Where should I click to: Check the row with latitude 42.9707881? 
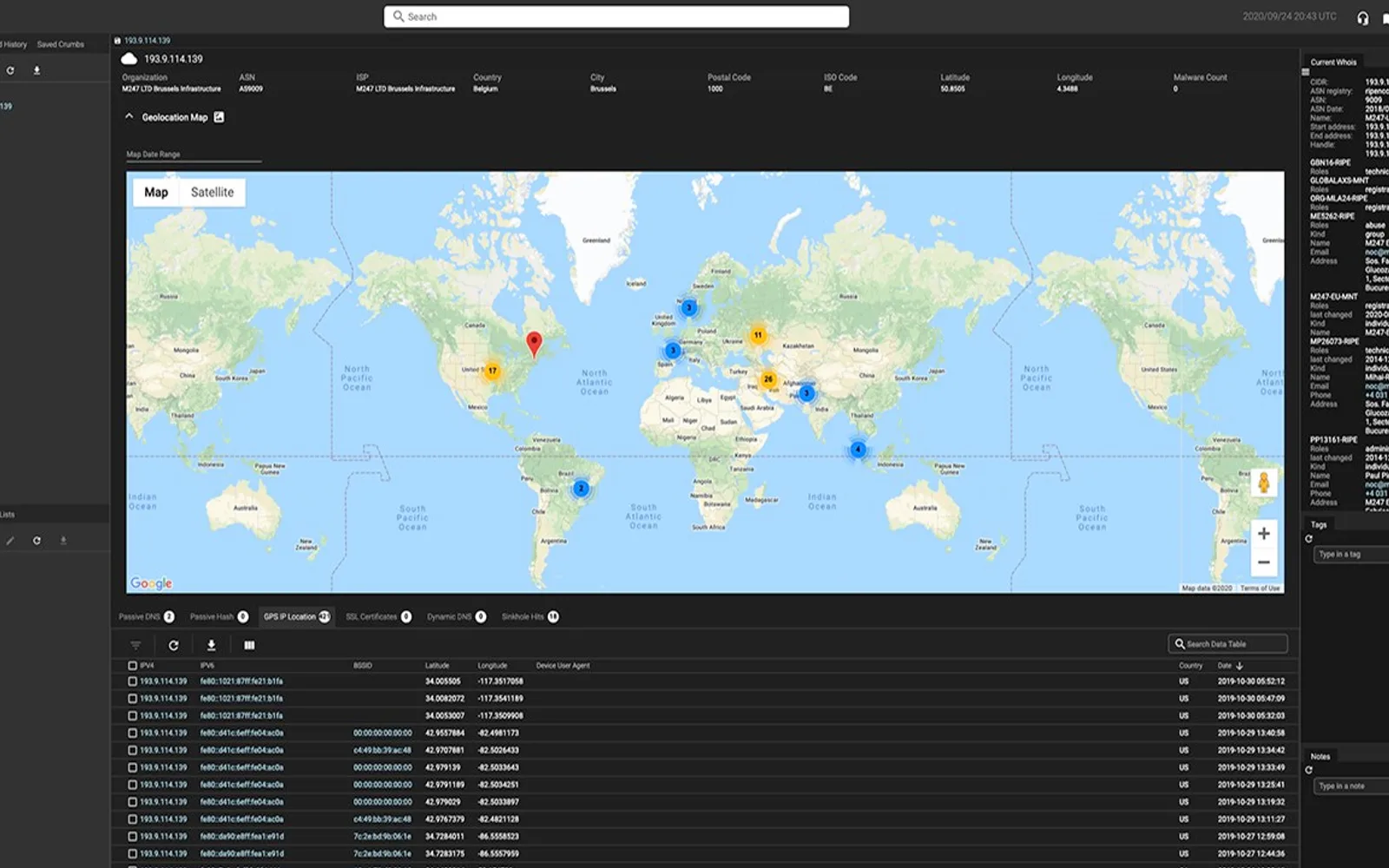click(133, 751)
